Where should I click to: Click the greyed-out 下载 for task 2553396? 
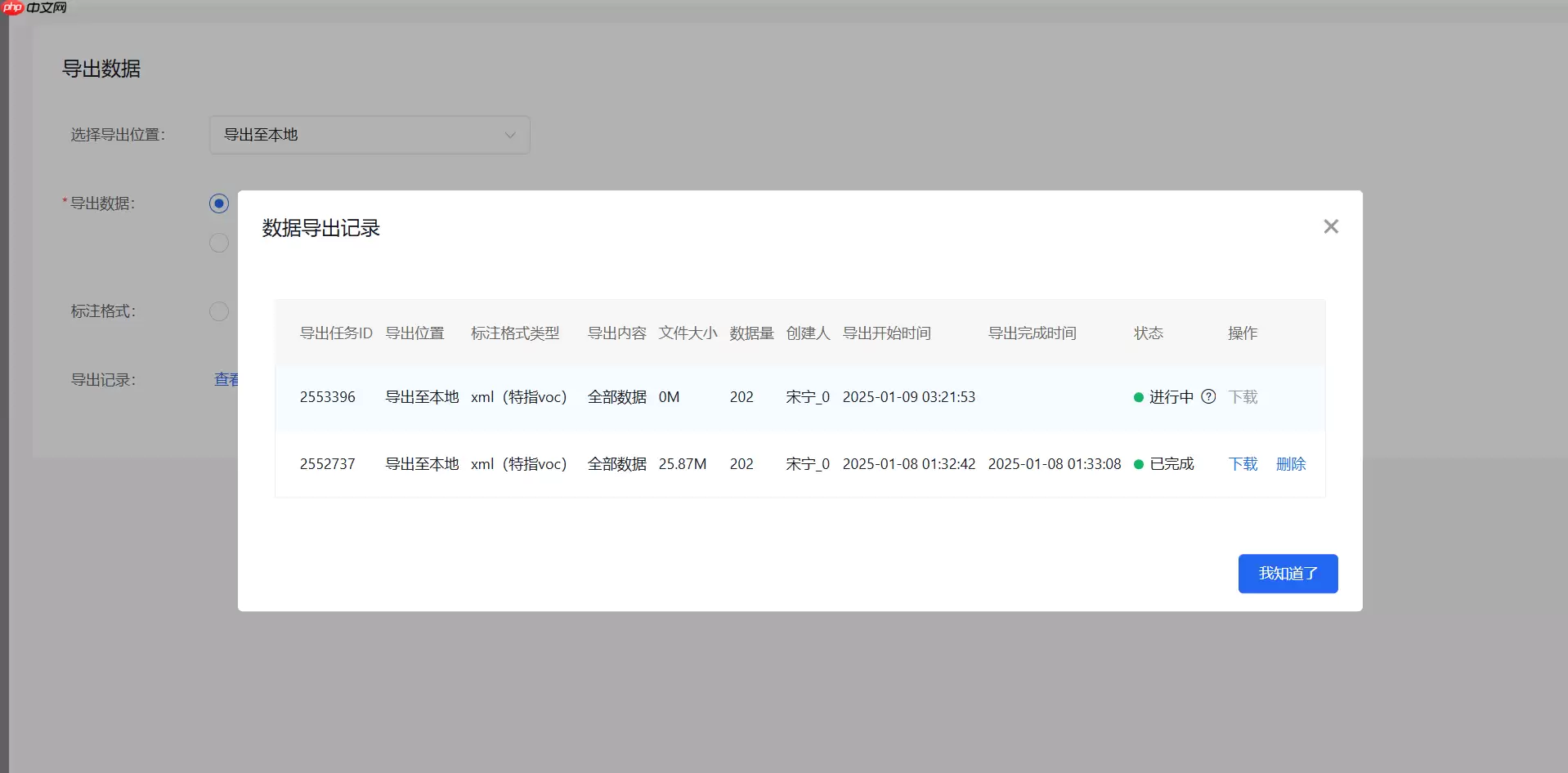[1243, 397]
